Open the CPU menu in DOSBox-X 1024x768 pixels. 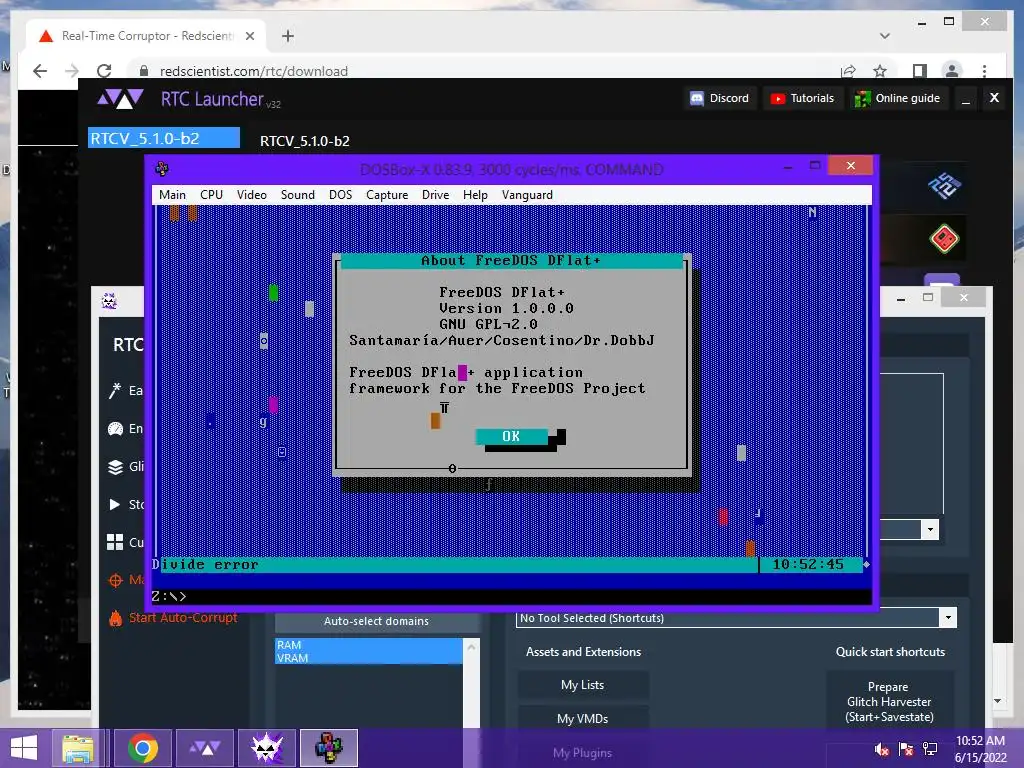[x=211, y=195]
